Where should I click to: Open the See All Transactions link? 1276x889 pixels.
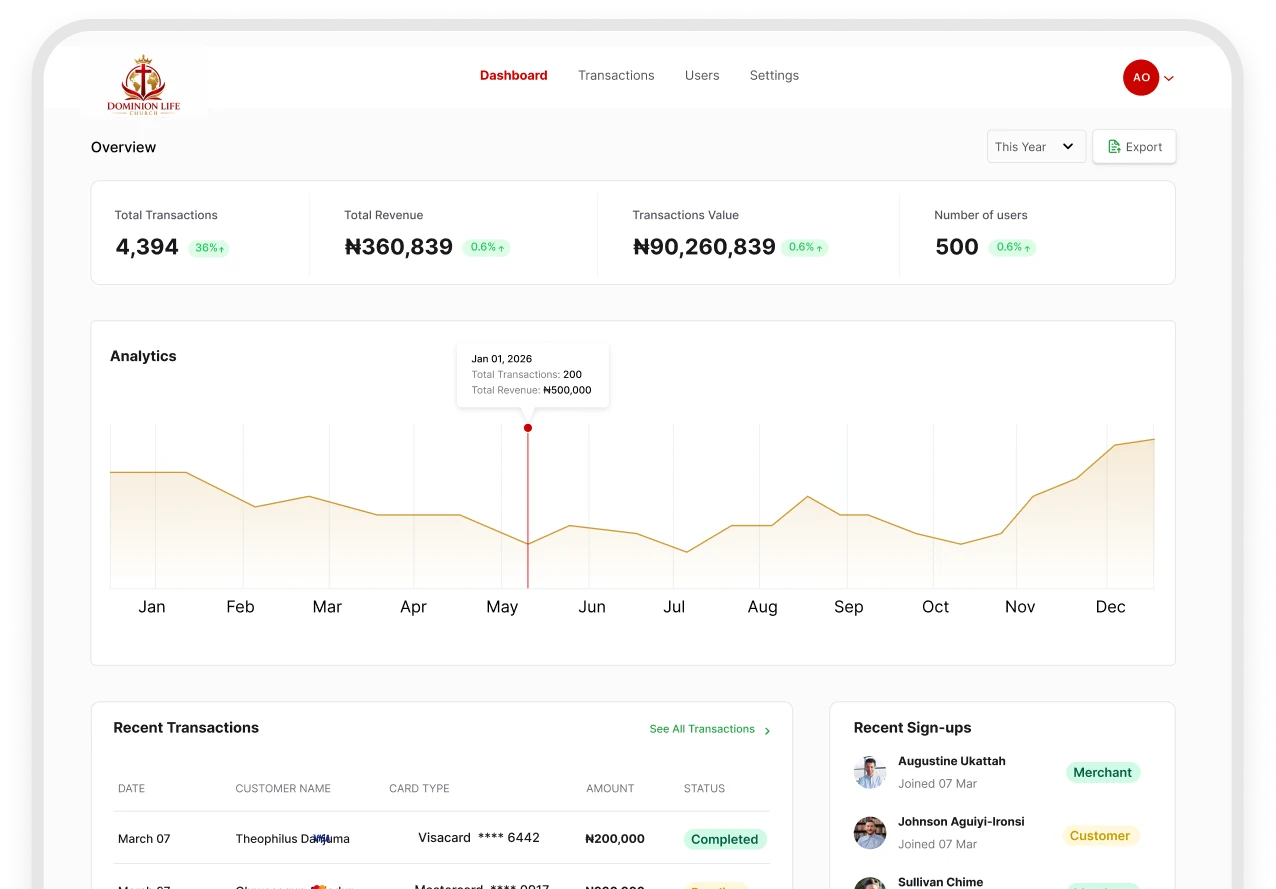(x=702, y=729)
